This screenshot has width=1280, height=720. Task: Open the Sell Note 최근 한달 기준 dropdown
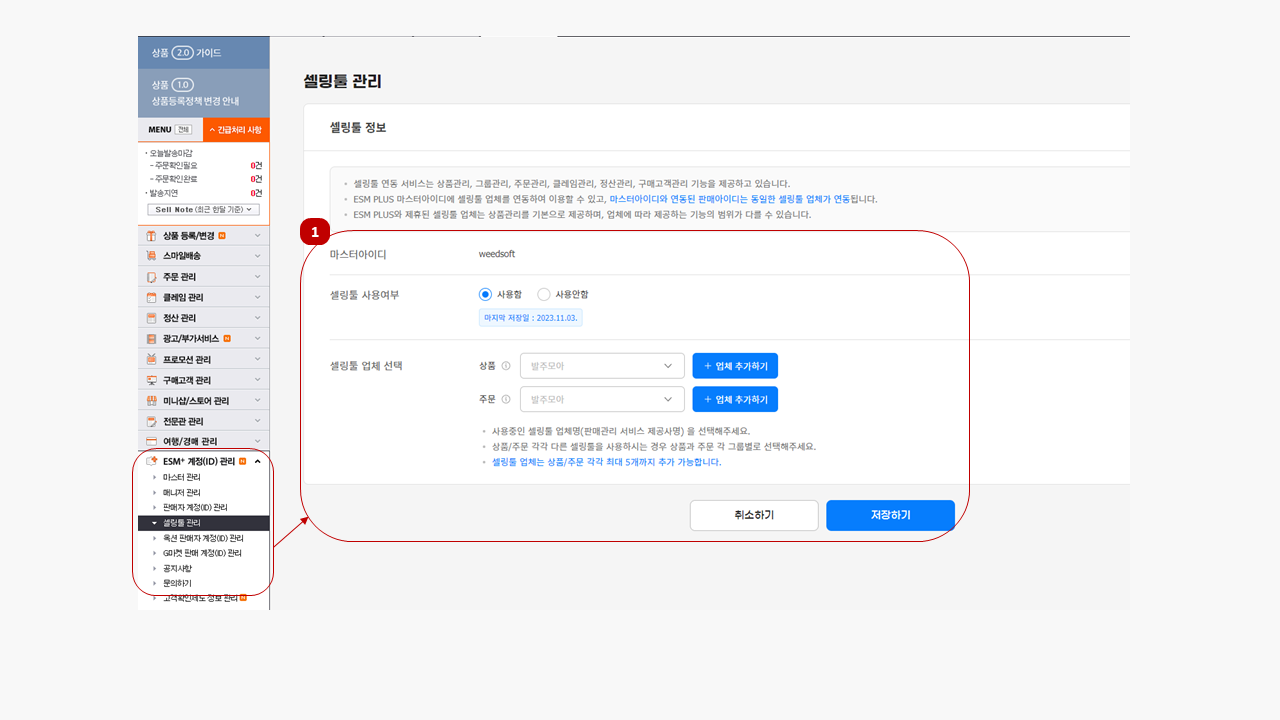pos(203,209)
